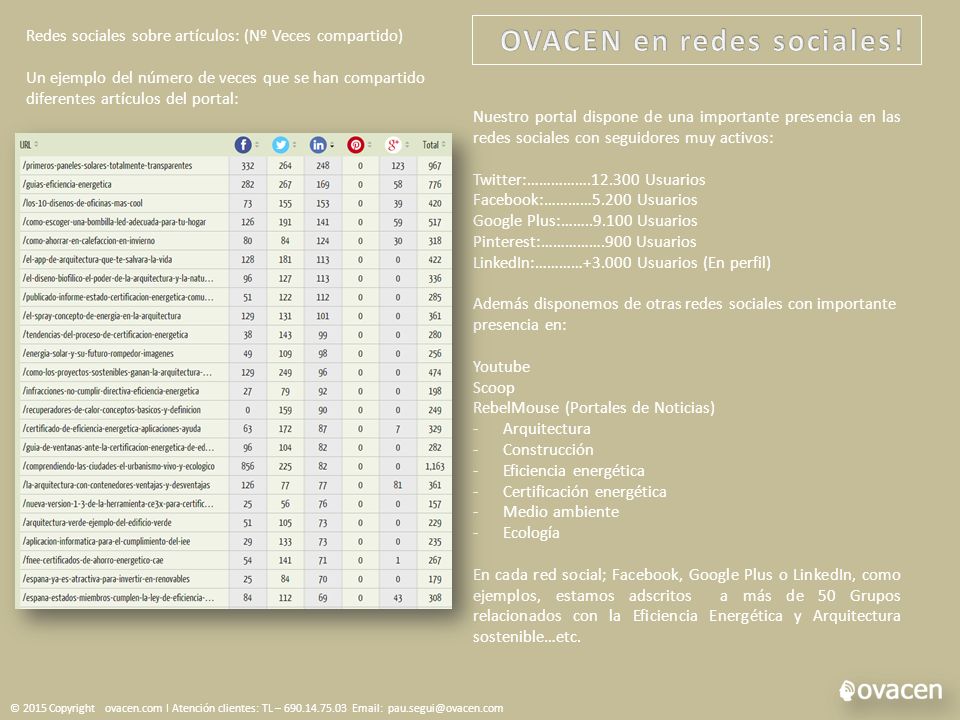
Task: Select '/la-arquitectura-con-contenedores-ventajas-y-desventajas' URL
Action: pyautogui.click(x=116, y=485)
